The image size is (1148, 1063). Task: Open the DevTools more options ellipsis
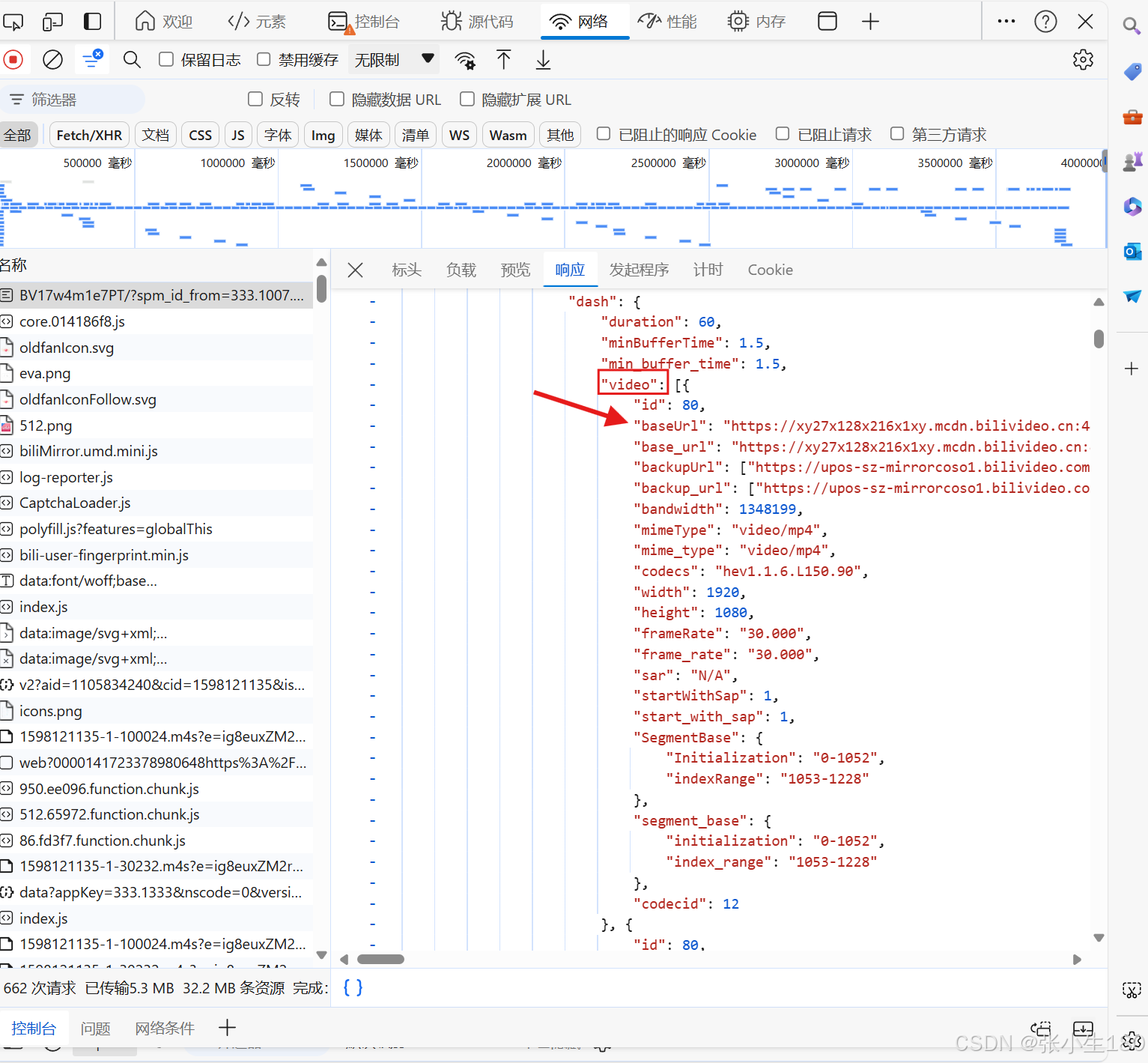pos(1006,22)
